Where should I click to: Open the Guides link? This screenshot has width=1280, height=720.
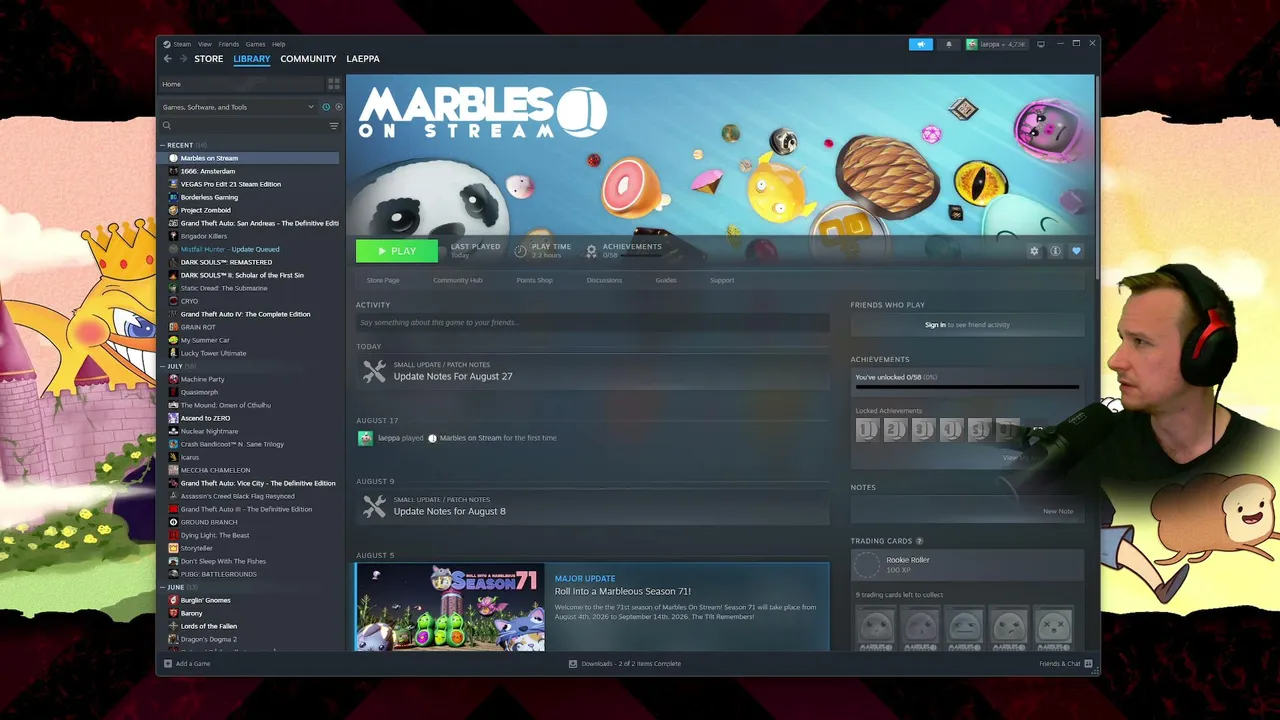666,280
